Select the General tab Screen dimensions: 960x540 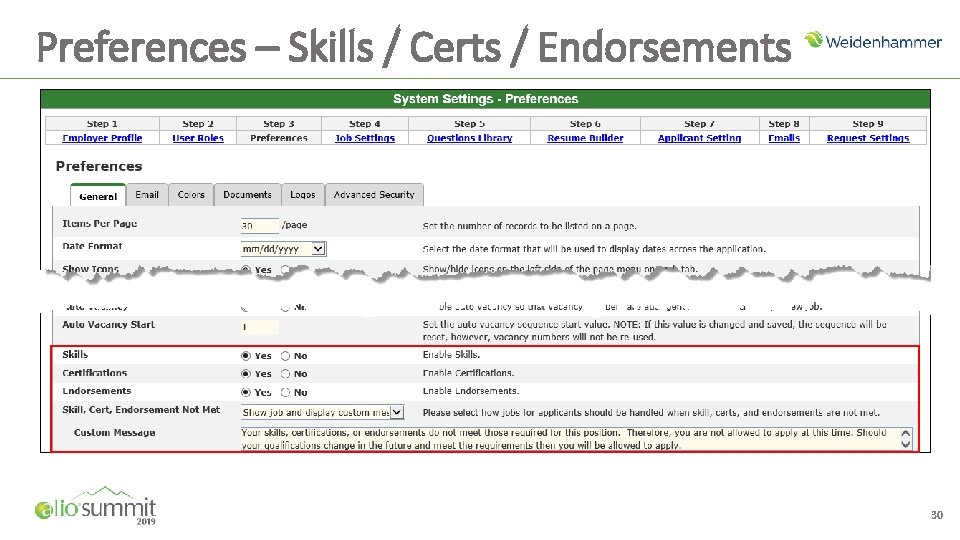point(98,195)
